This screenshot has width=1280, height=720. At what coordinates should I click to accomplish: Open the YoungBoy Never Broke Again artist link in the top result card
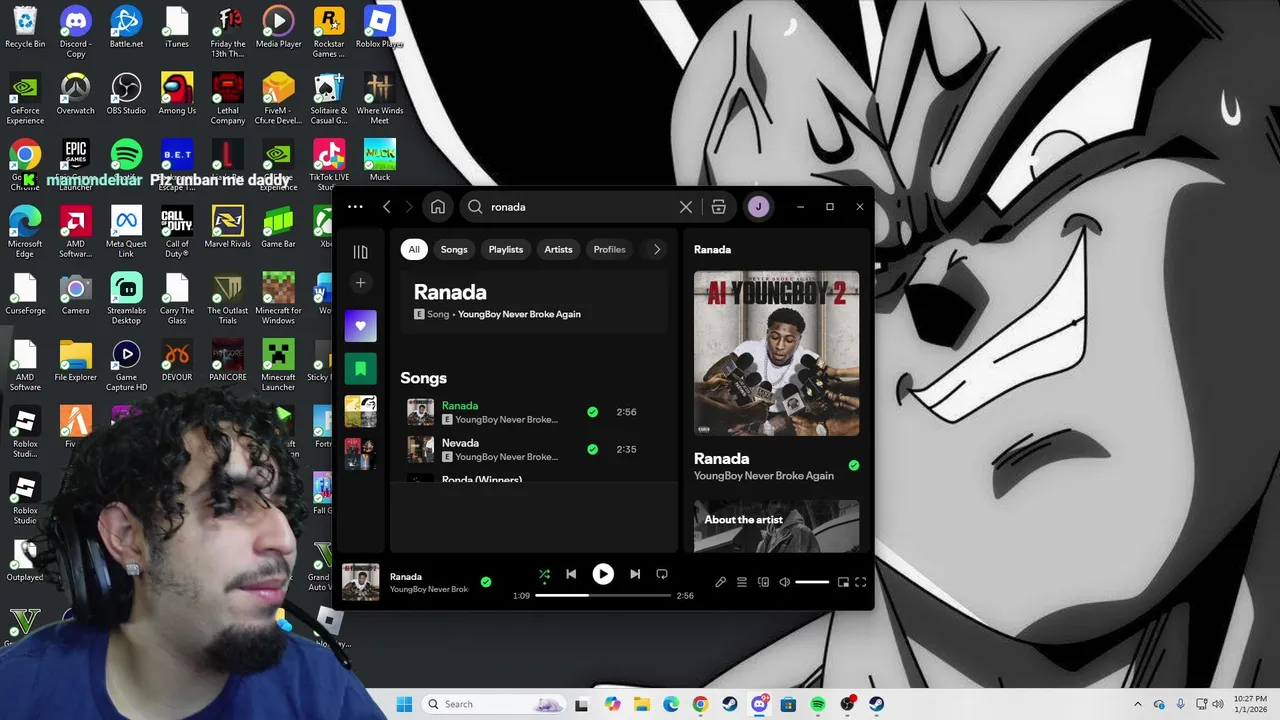pyautogui.click(x=519, y=314)
